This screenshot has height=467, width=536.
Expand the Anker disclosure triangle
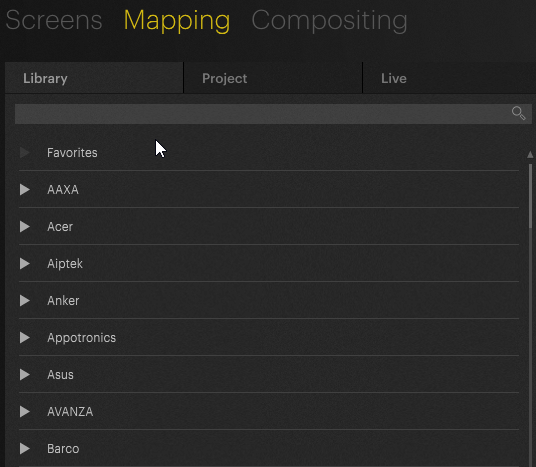tap(25, 301)
